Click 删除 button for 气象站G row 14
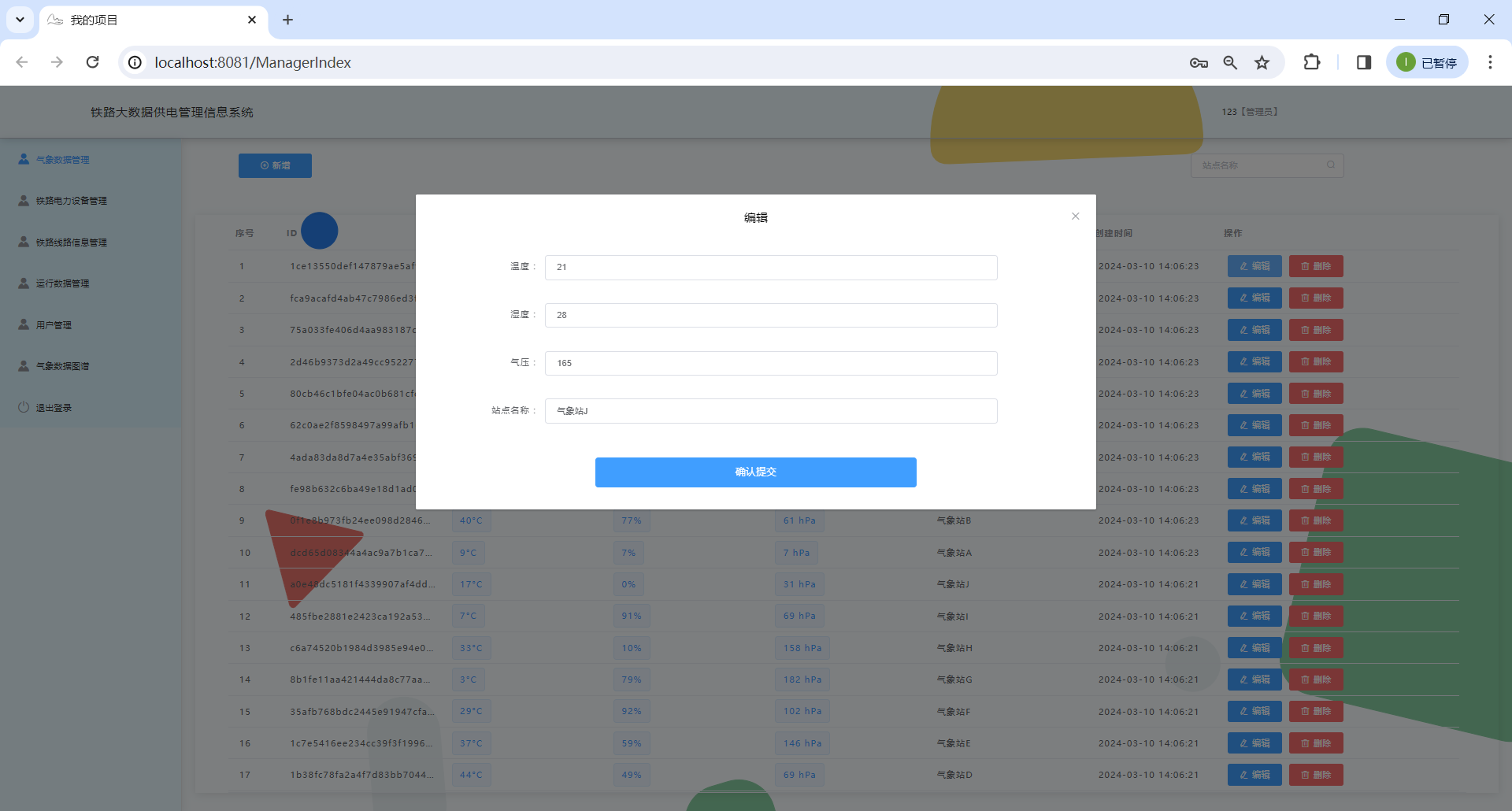 (1316, 680)
